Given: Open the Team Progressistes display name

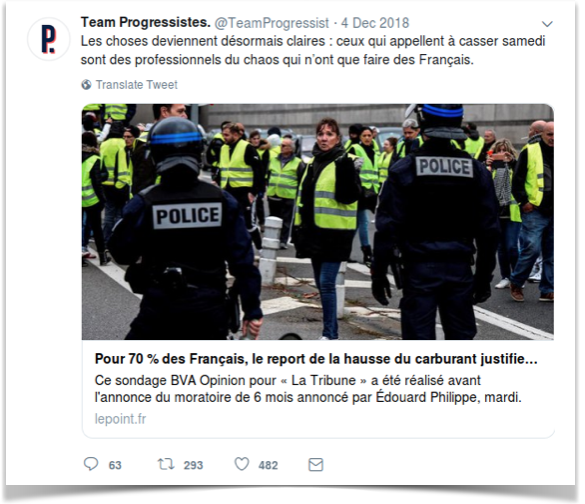Looking at the screenshot, I should tap(146, 22).
